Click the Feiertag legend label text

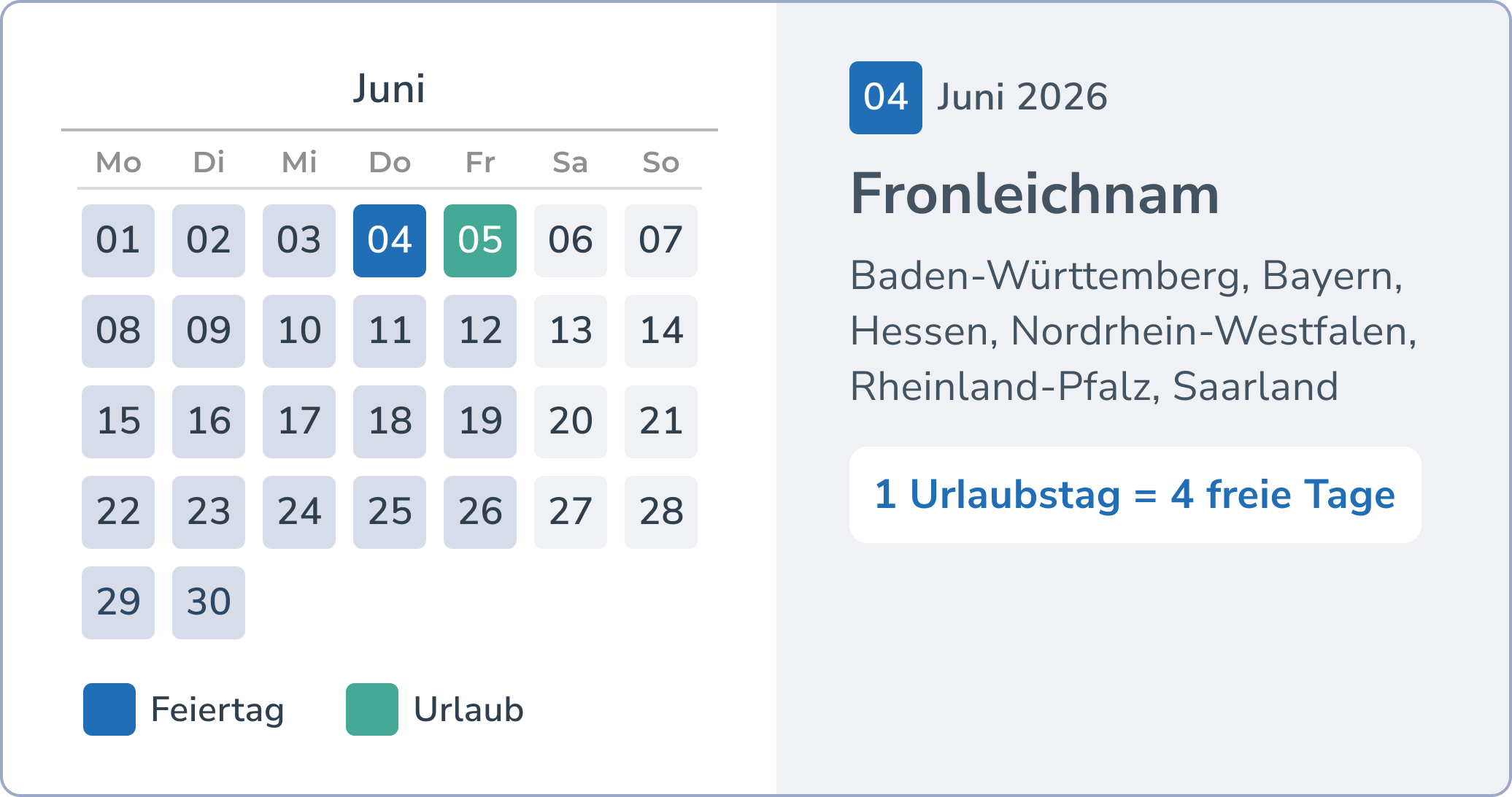coord(217,709)
